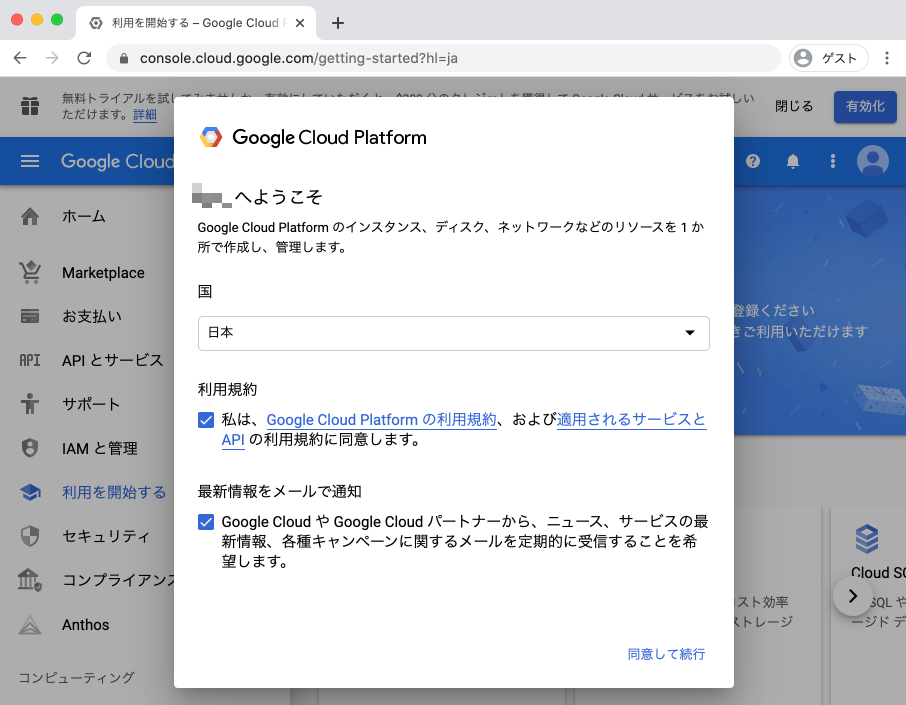Open the Chrome three-dot menu
This screenshot has width=906, height=705.
point(887,58)
